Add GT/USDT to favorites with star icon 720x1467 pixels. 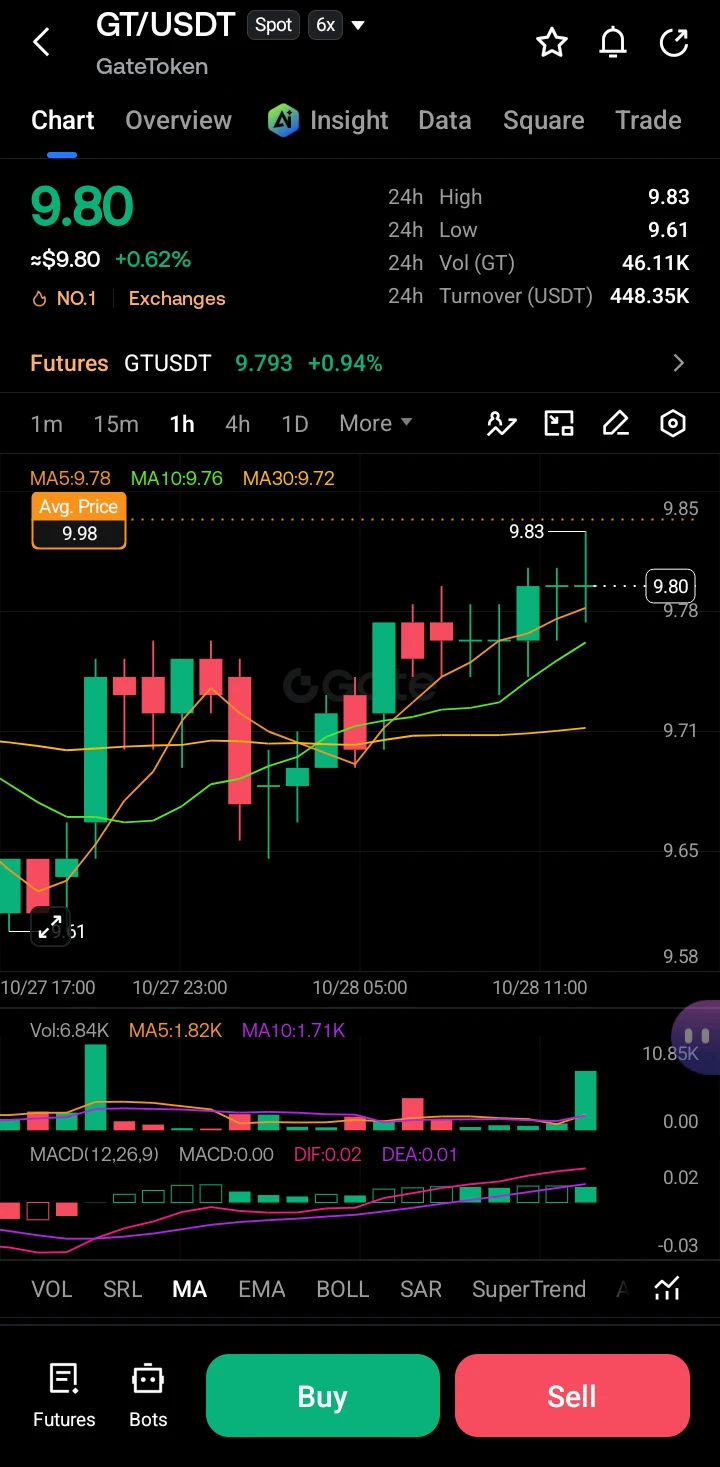552,42
